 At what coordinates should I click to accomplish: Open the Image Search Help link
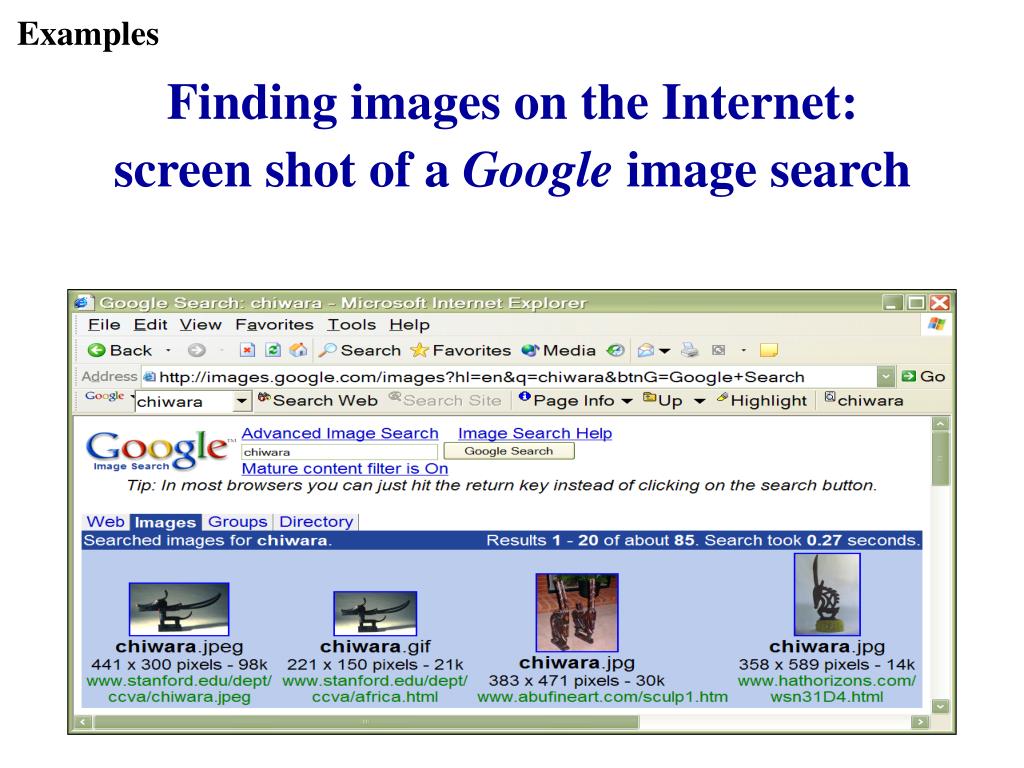click(x=535, y=433)
